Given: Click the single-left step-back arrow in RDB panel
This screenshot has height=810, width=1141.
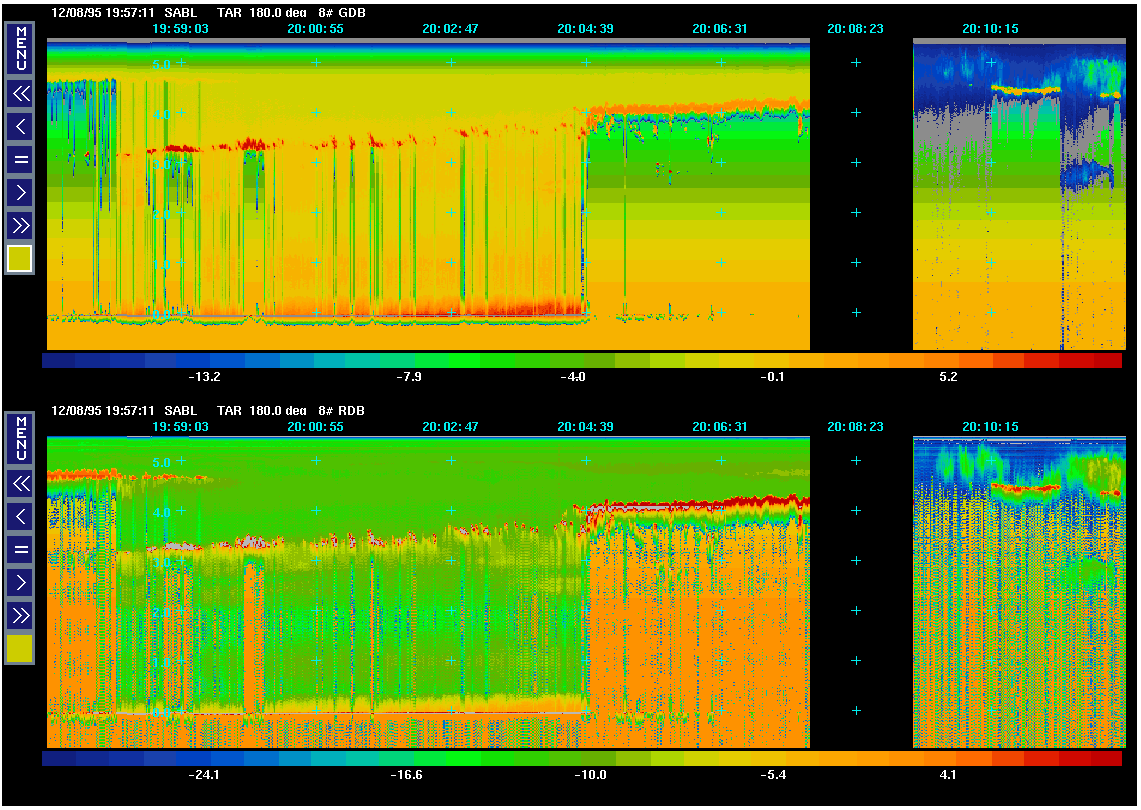Looking at the screenshot, I should (x=20, y=517).
